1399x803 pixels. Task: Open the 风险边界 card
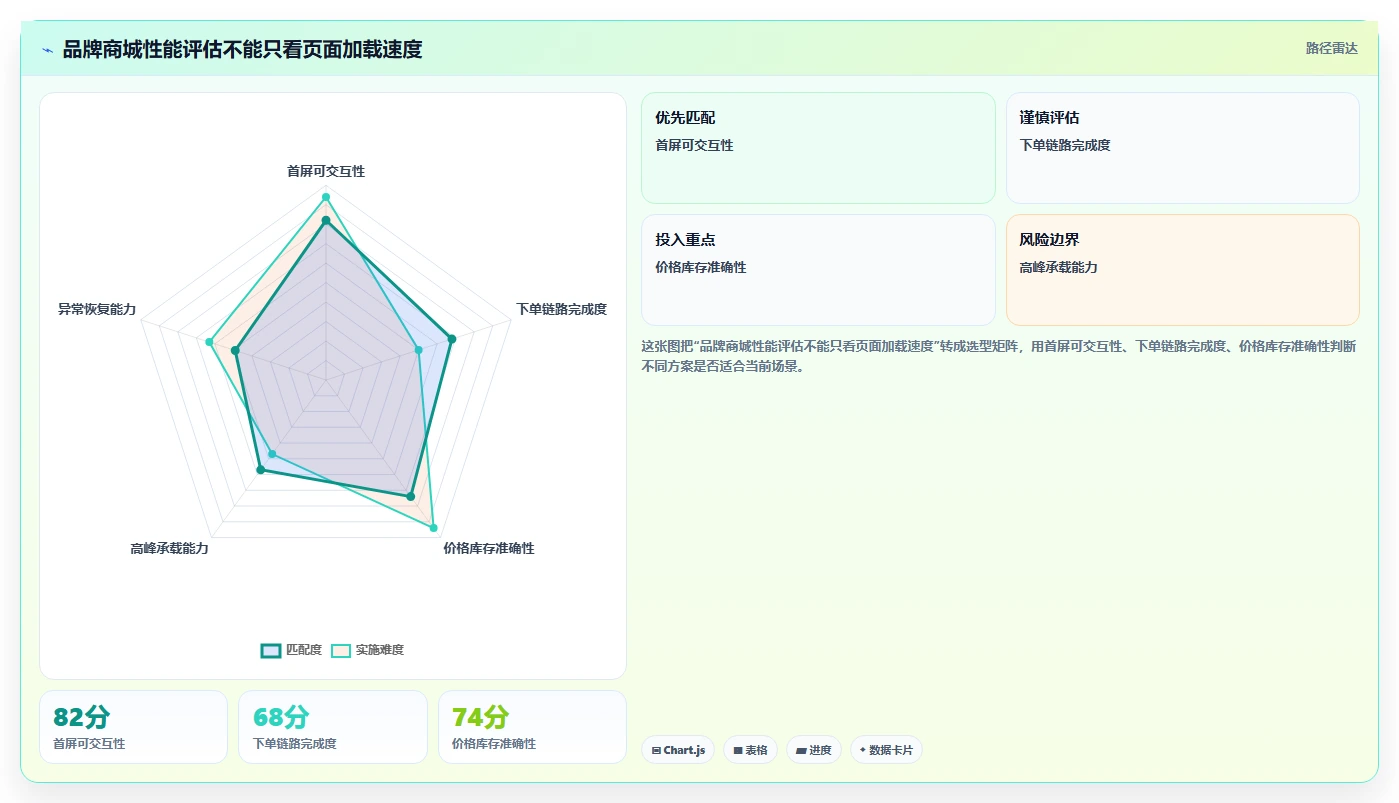coord(1182,270)
